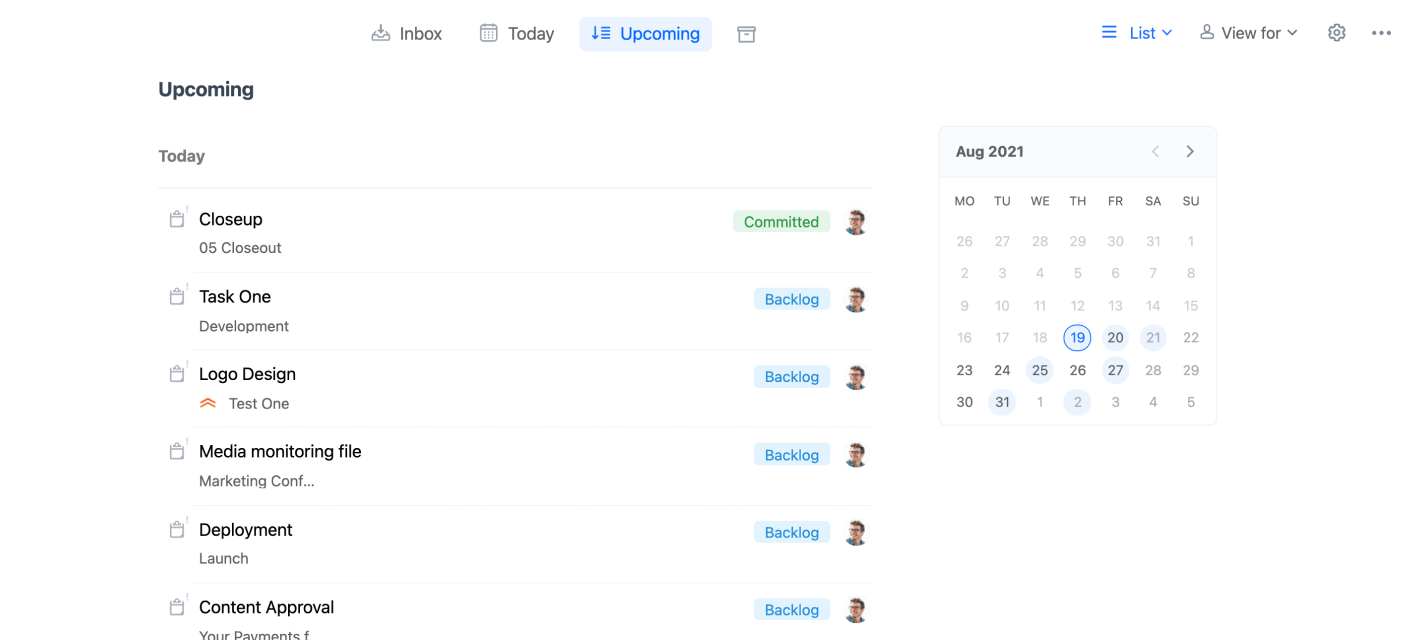Image resolution: width=1420 pixels, height=640 pixels.
Task: Click the Backlog tag on Logo Design
Action: click(792, 377)
